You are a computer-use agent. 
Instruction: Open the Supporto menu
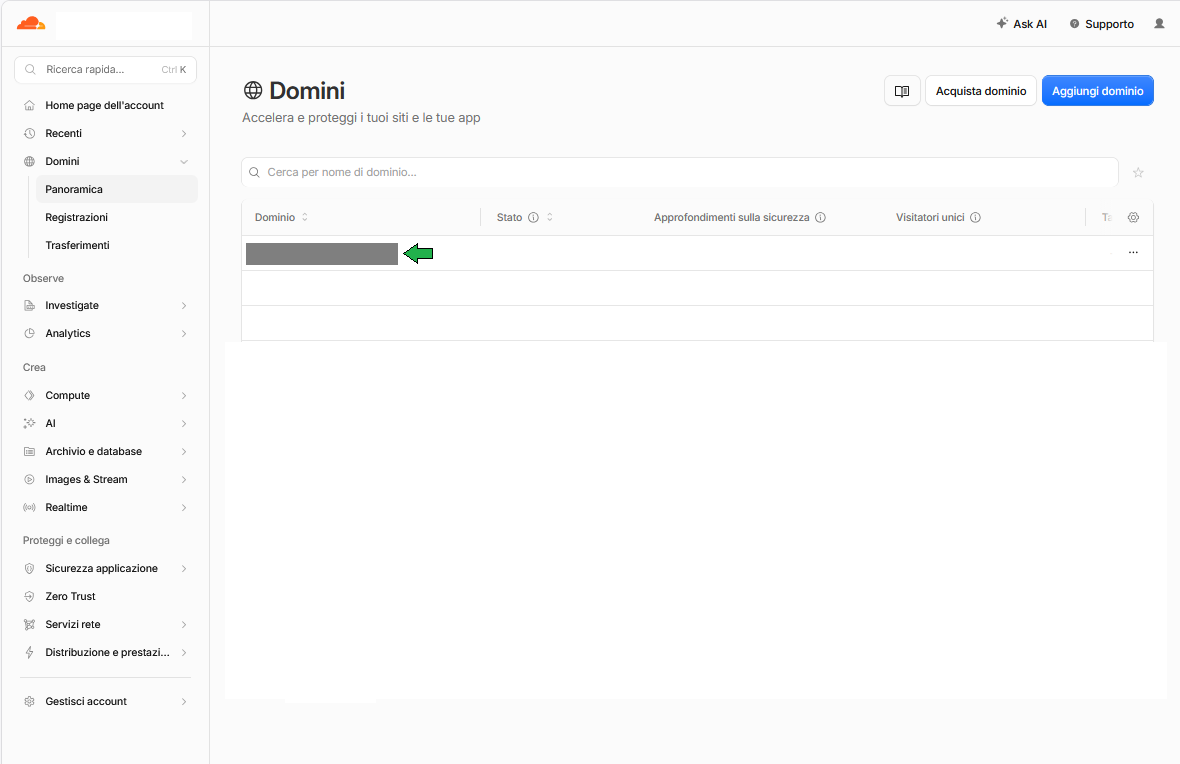[x=1102, y=24]
